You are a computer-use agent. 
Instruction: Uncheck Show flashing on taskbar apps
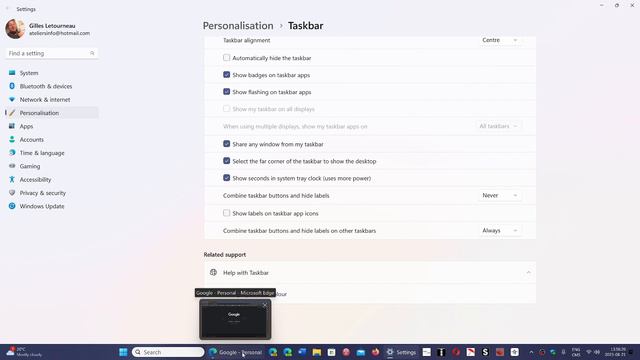227,92
